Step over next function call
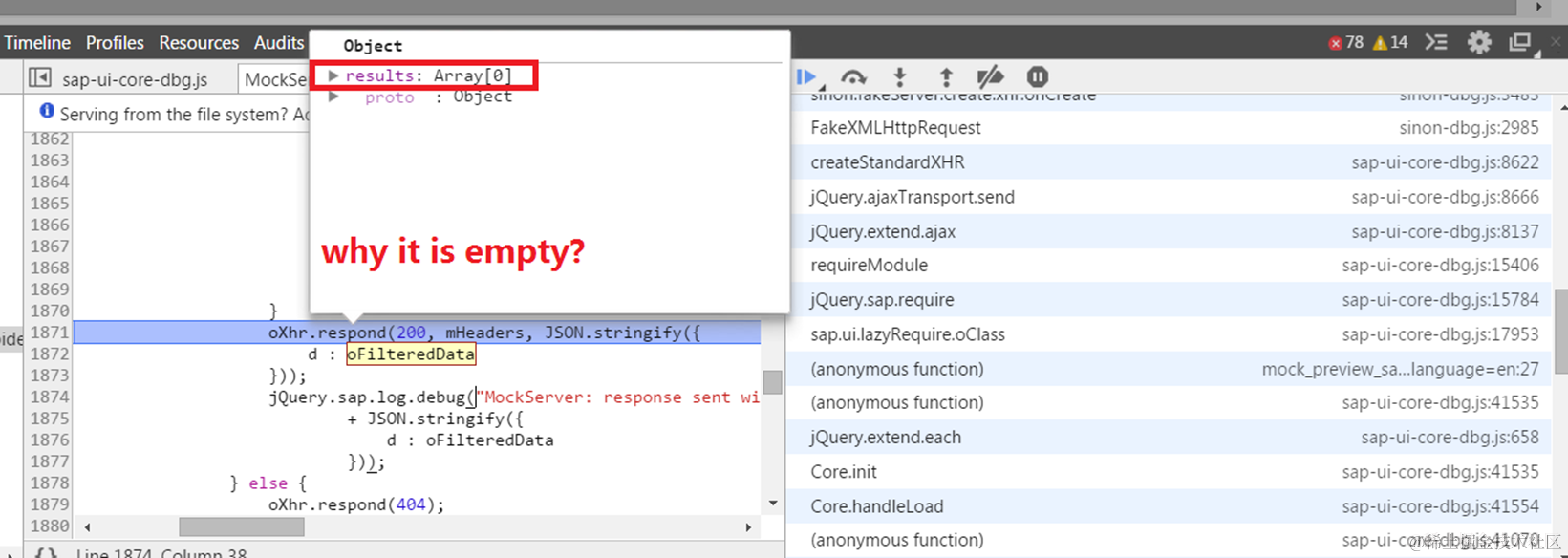This screenshot has width=1568, height=558. tap(853, 76)
